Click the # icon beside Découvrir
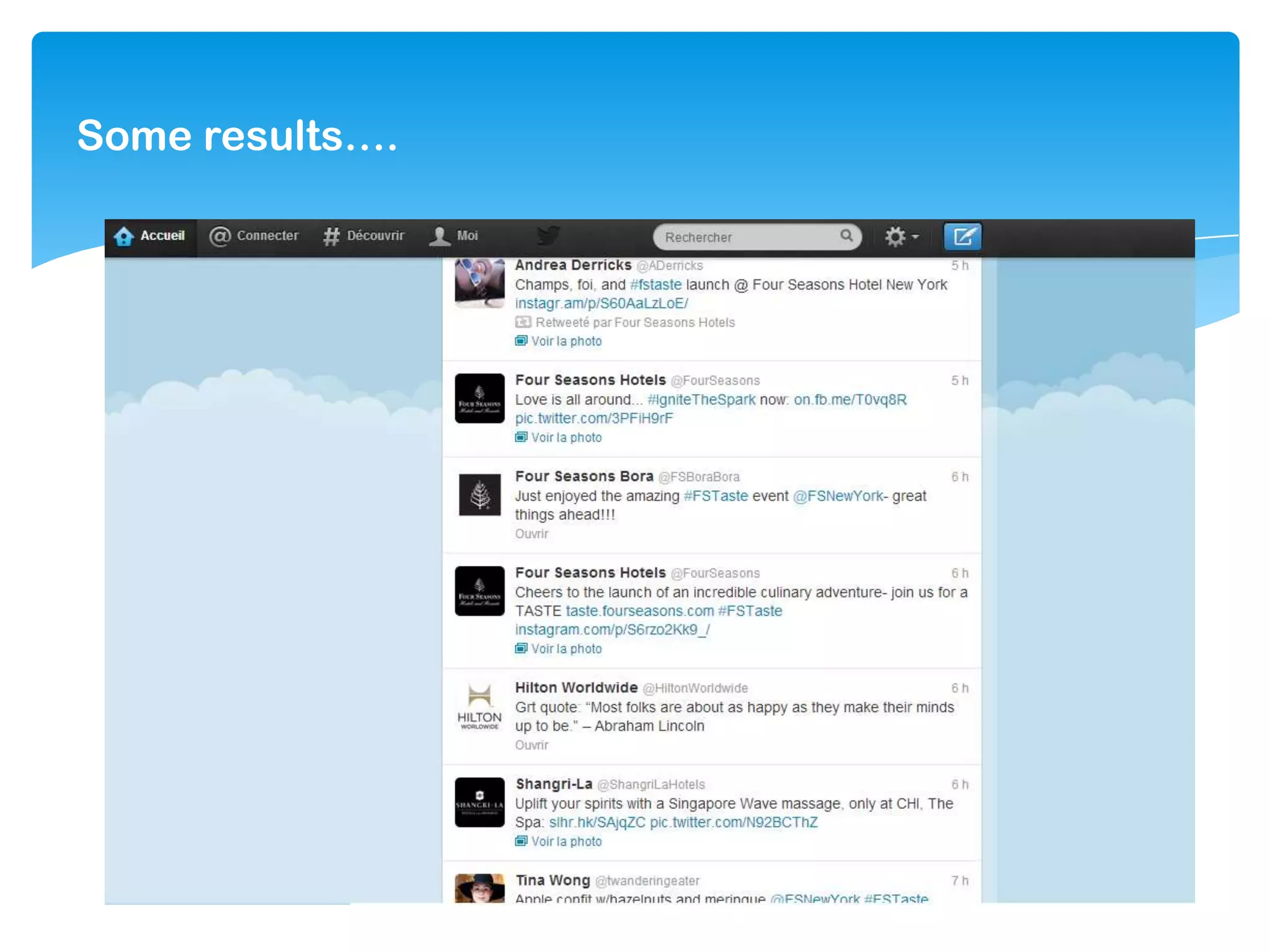Screen dimensions: 1270x952 (332, 236)
